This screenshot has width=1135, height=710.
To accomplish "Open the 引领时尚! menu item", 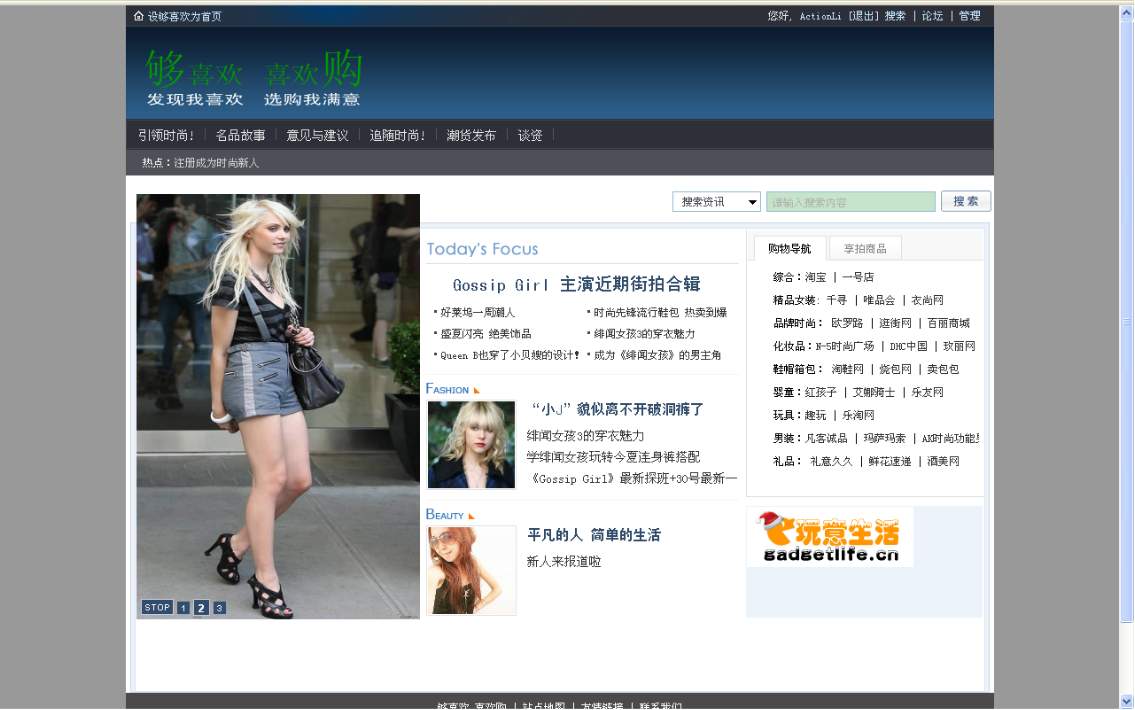I will [166, 135].
